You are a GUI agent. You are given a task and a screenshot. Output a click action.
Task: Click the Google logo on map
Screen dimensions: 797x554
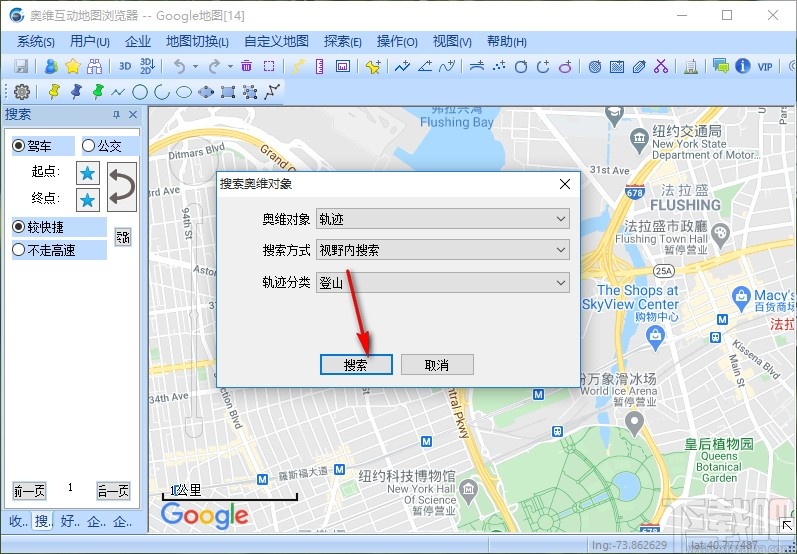click(205, 515)
